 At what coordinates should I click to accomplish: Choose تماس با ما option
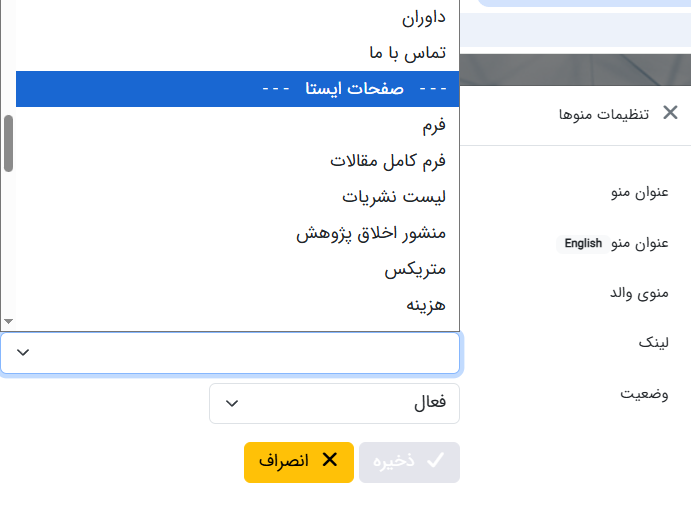(x=407, y=52)
